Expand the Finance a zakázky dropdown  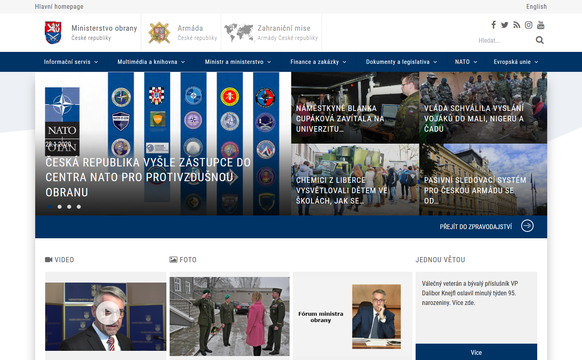point(318,62)
